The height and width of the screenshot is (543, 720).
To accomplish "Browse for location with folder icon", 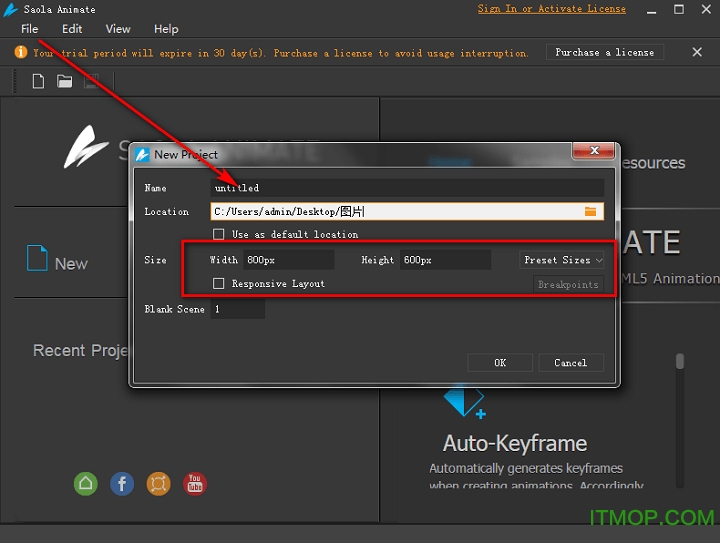I will (x=590, y=211).
